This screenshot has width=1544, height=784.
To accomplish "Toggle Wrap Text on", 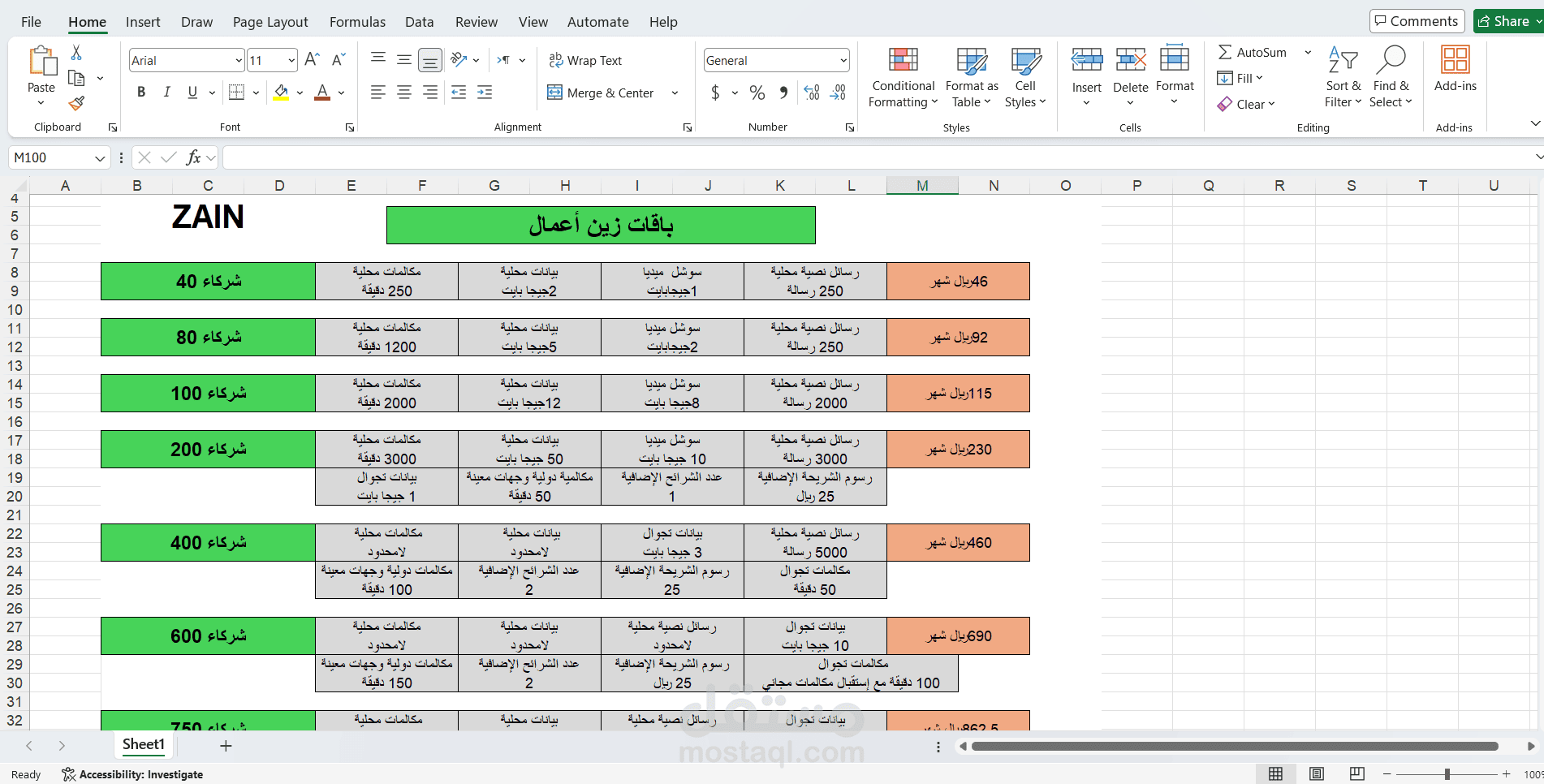I will [x=585, y=60].
